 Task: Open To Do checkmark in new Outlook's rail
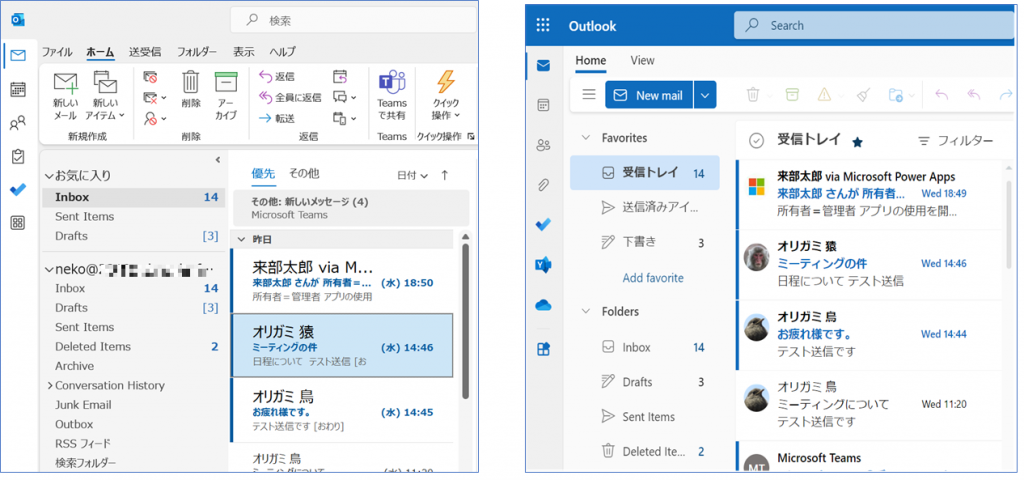tap(543, 224)
